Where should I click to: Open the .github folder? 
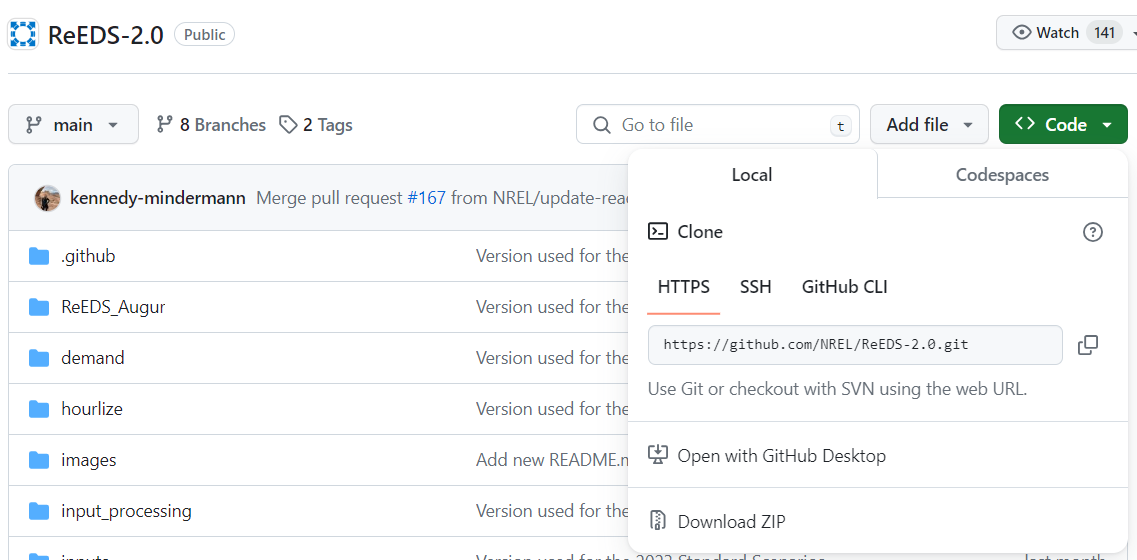tap(88, 256)
